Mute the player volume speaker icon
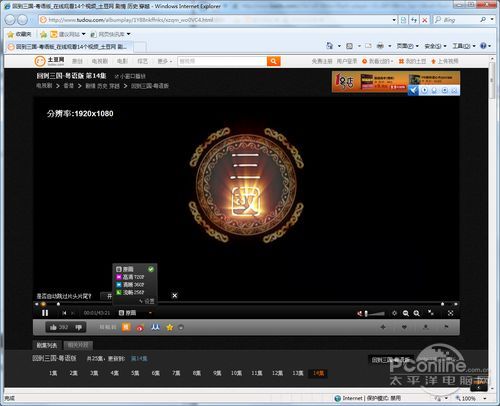 tap(360, 313)
